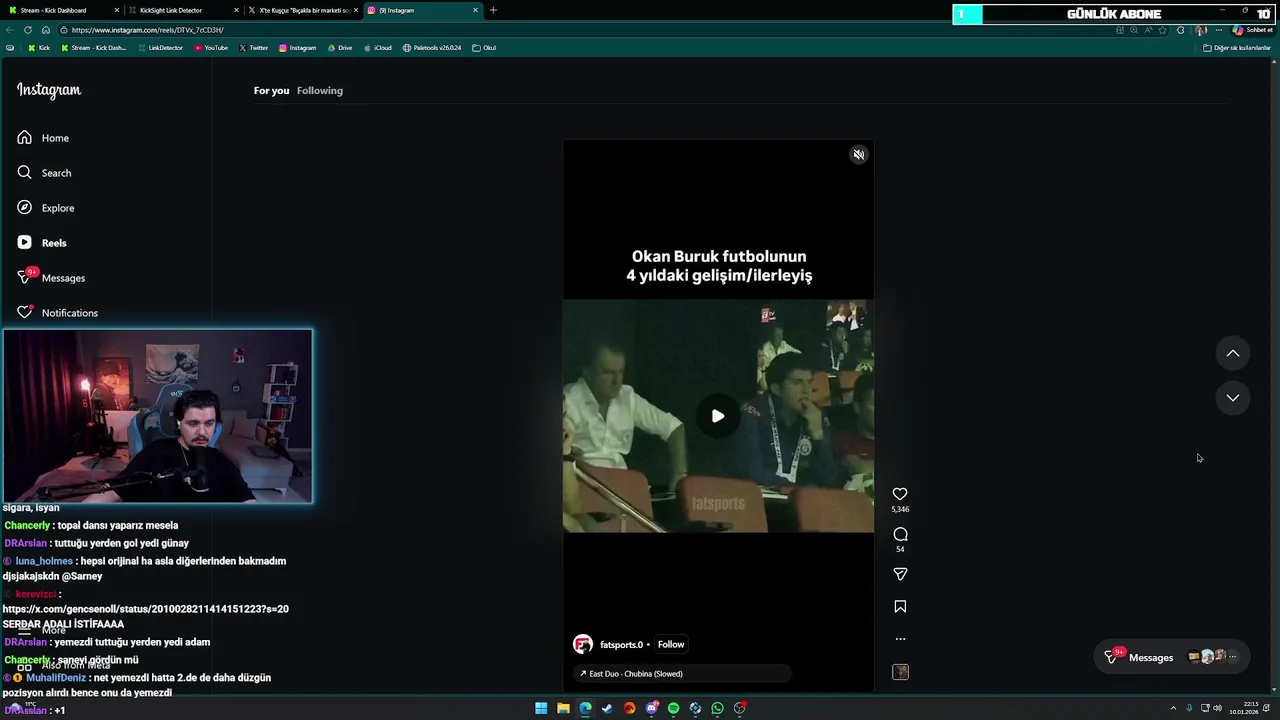The height and width of the screenshot is (720, 1280).
Task: Open the Windows Start menu
Action: click(x=541, y=708)
